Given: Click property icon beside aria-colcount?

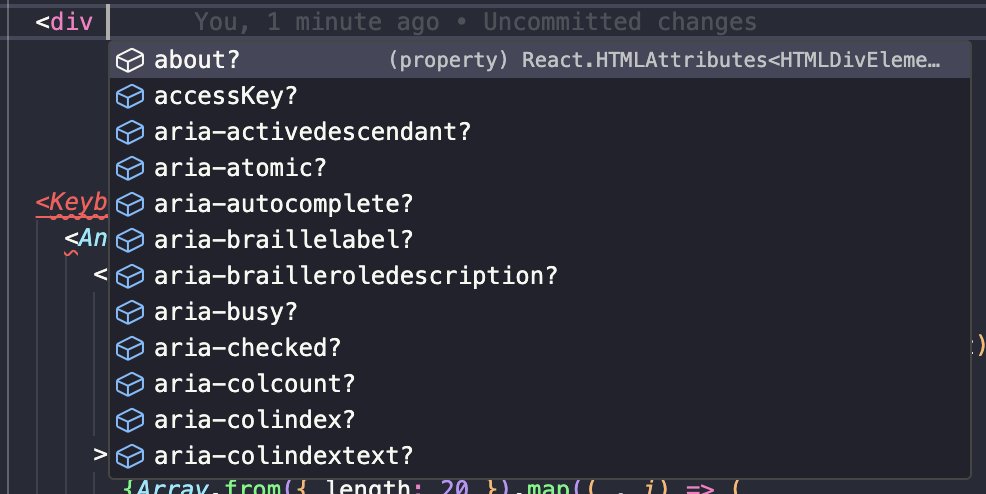Looking at the screenshot, I should [130, 384].
